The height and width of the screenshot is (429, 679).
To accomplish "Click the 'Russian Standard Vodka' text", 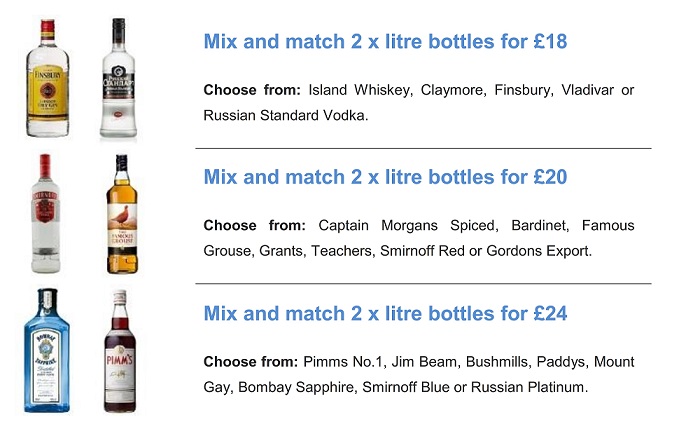I will tap(285, 116).
